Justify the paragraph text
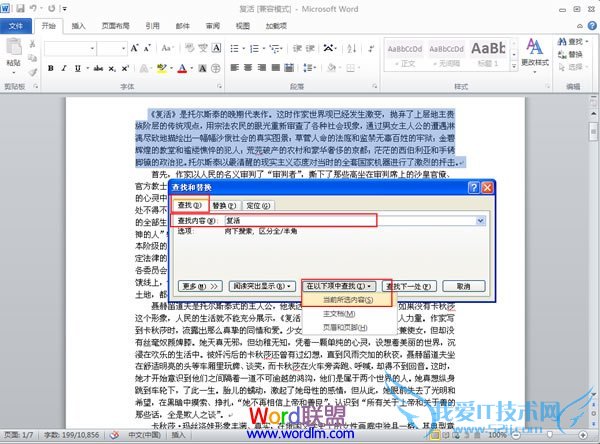The height and width of the screenshot is (444, 600). [276, 68]
